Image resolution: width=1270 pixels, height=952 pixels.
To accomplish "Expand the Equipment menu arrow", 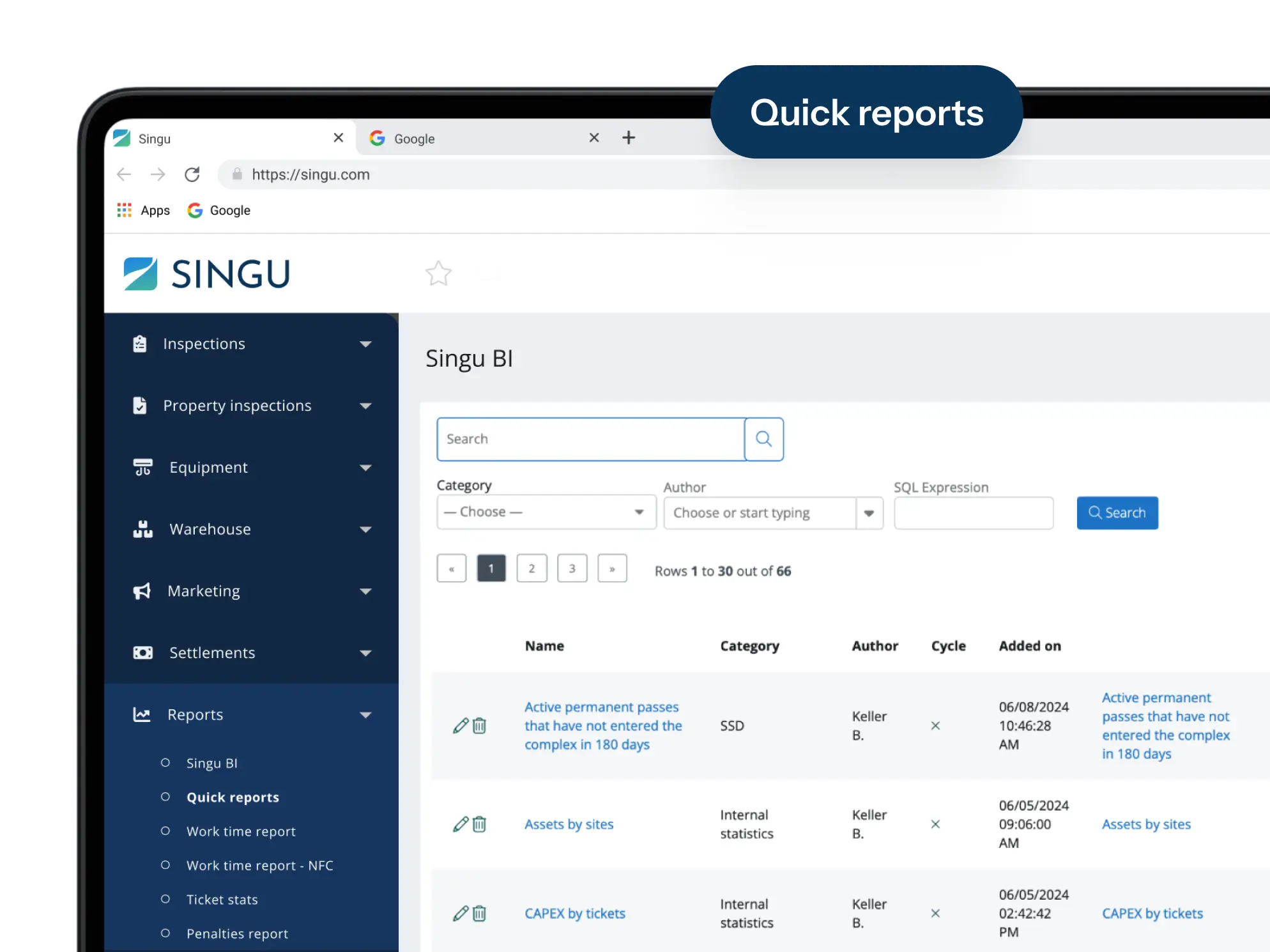I will point(365,468).
